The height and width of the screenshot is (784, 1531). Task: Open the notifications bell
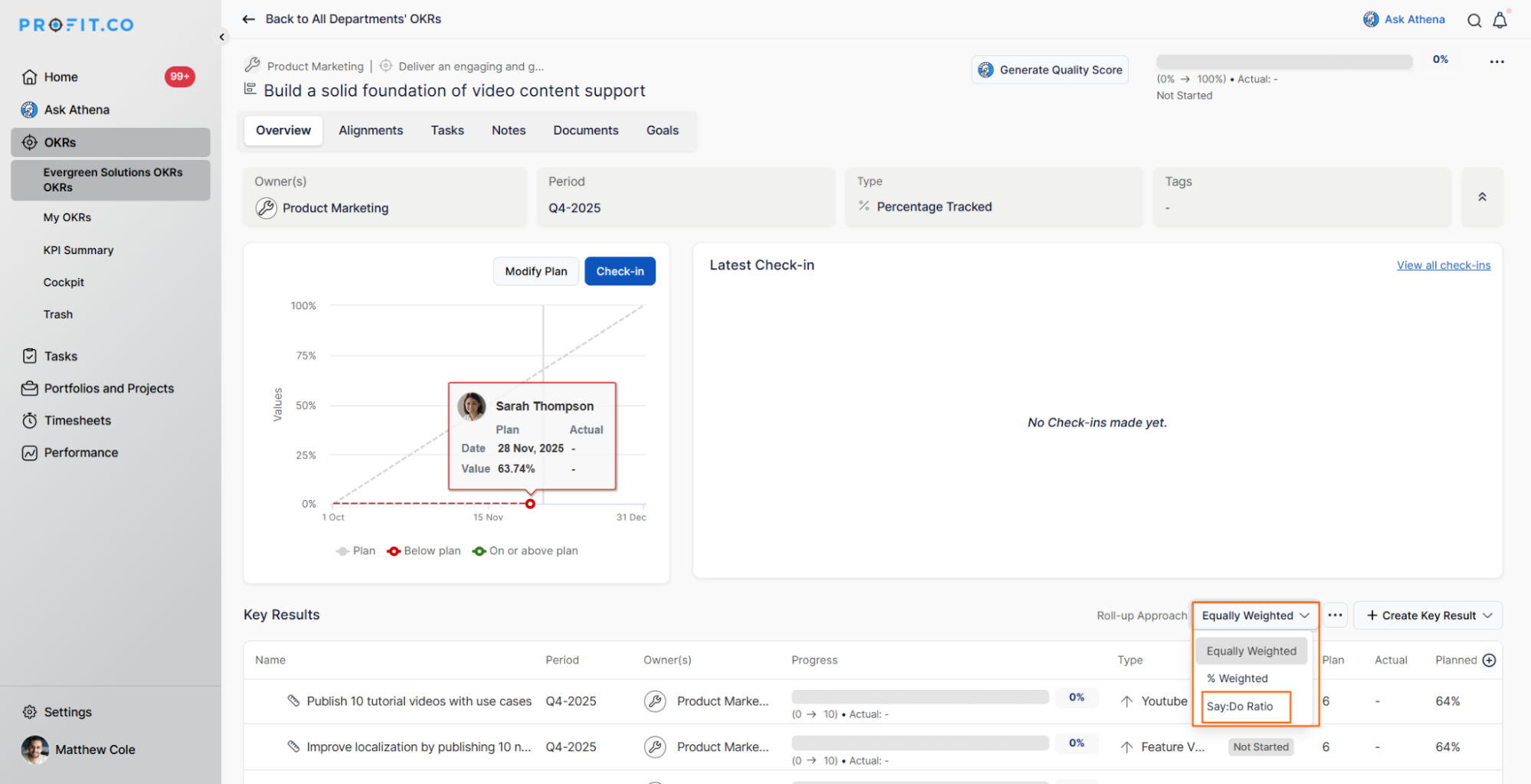[1500, 21]
